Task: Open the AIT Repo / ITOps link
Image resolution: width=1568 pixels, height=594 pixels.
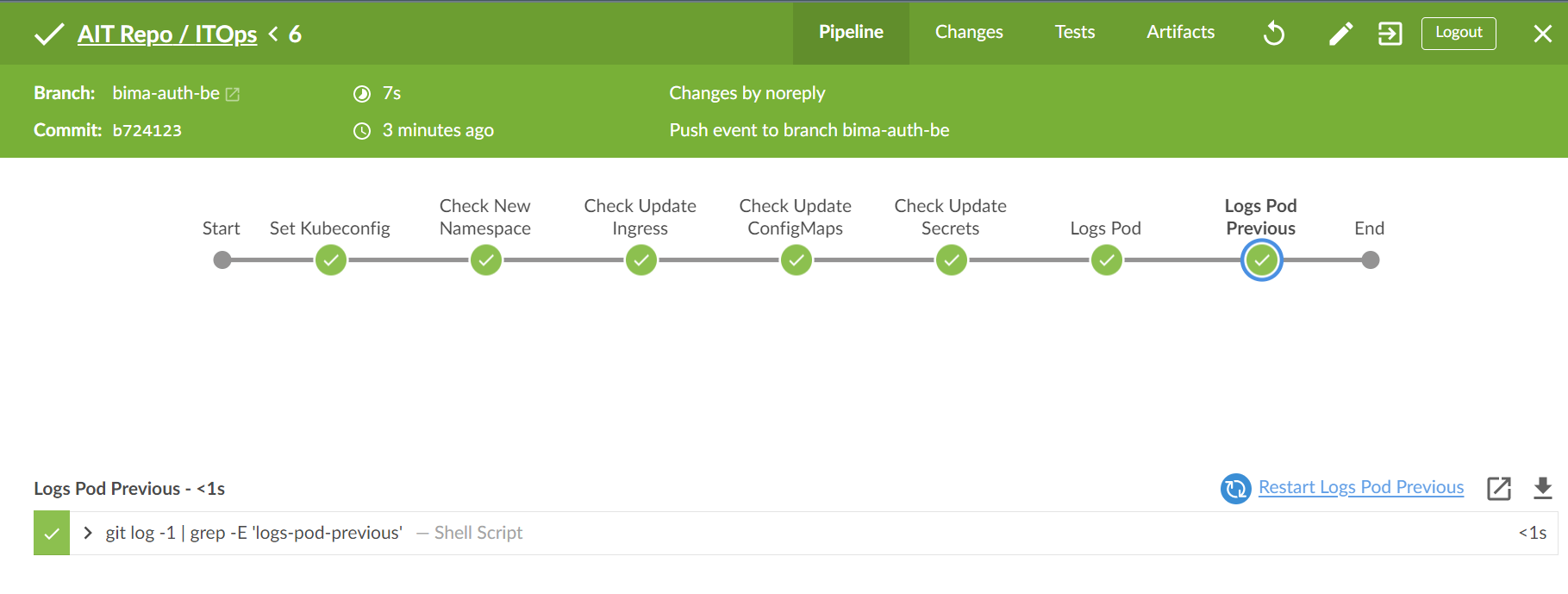Action: tap(167, 34)
